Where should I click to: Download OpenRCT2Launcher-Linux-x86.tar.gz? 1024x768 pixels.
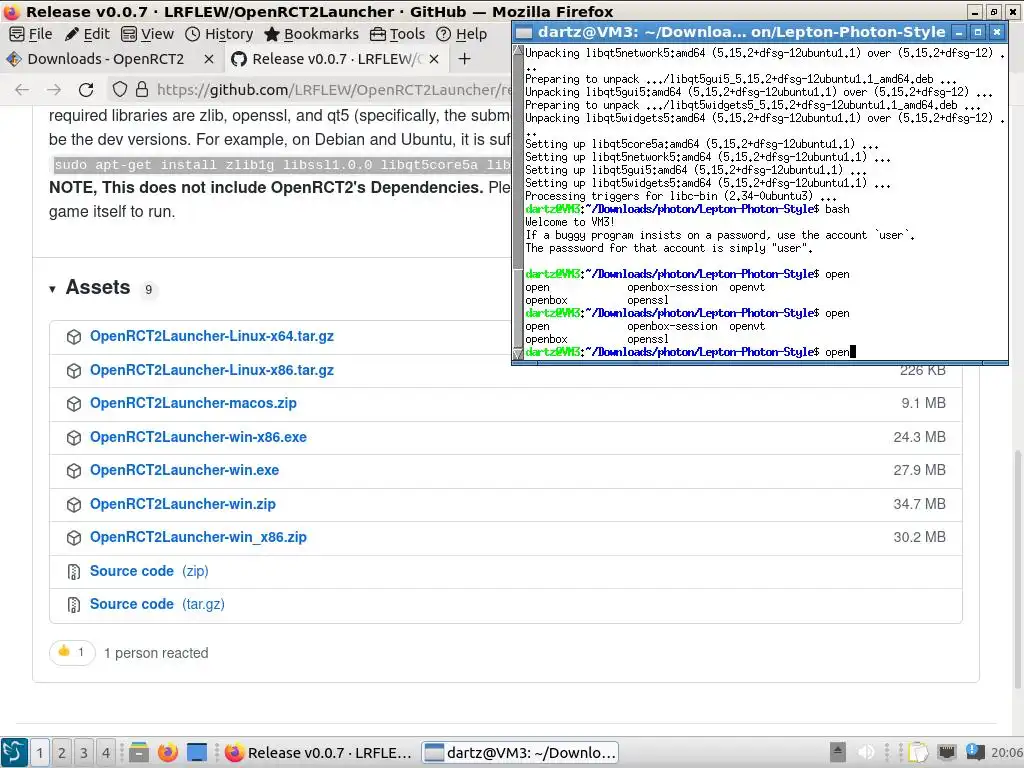pos(212,370)
